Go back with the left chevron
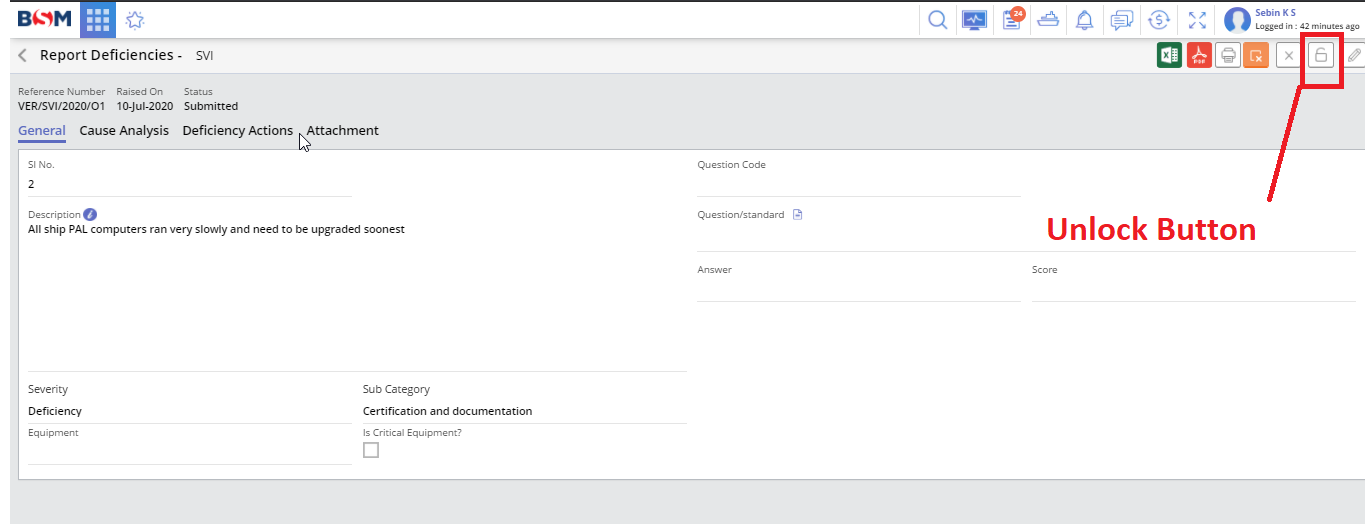 (23, 56)
